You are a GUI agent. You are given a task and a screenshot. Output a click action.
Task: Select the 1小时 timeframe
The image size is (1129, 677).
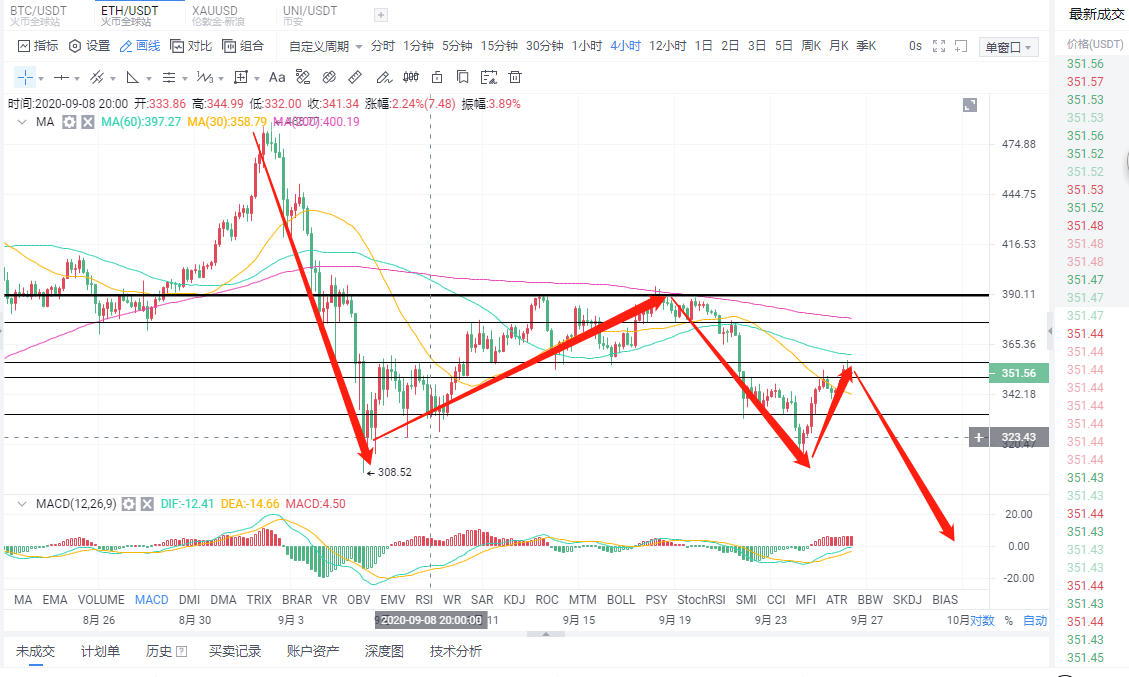click(x=587, y=46)
